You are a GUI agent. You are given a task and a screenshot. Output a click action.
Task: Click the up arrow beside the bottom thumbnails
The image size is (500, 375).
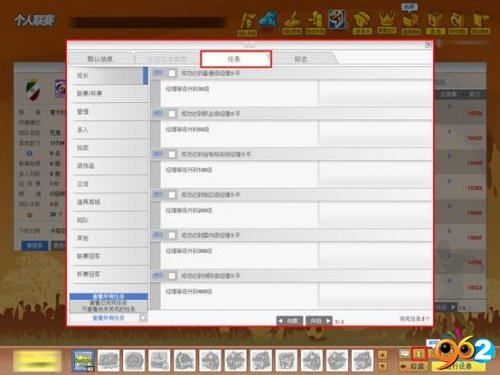point(382,354)
